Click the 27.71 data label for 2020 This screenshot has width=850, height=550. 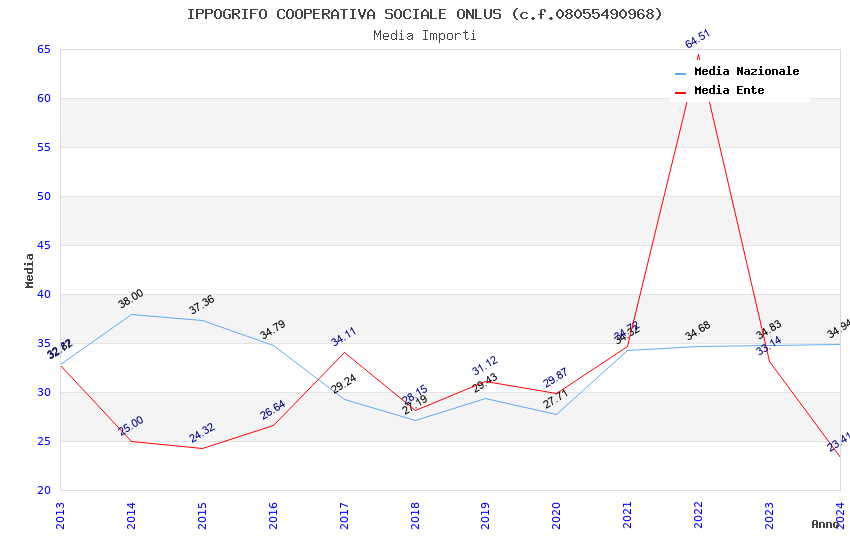(x=556, y=399)
